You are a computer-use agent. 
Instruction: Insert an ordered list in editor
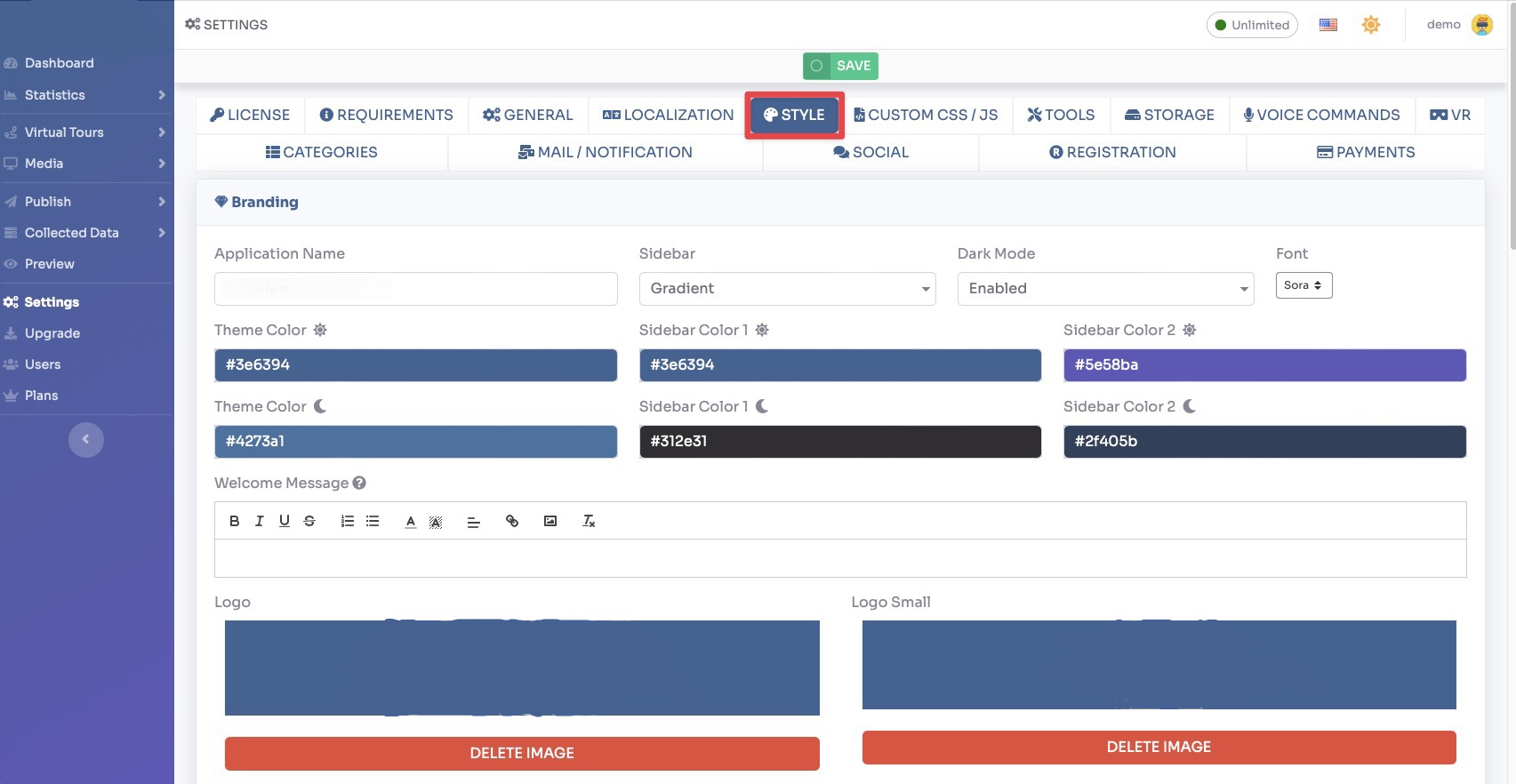pyautogui.click(x=348, y=521)
